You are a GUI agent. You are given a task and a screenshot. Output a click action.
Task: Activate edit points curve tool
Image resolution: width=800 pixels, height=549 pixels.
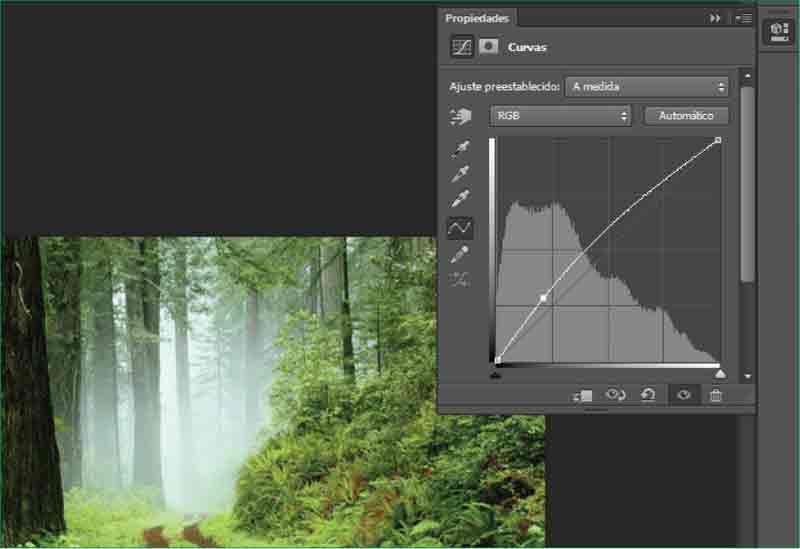[460, 228]
